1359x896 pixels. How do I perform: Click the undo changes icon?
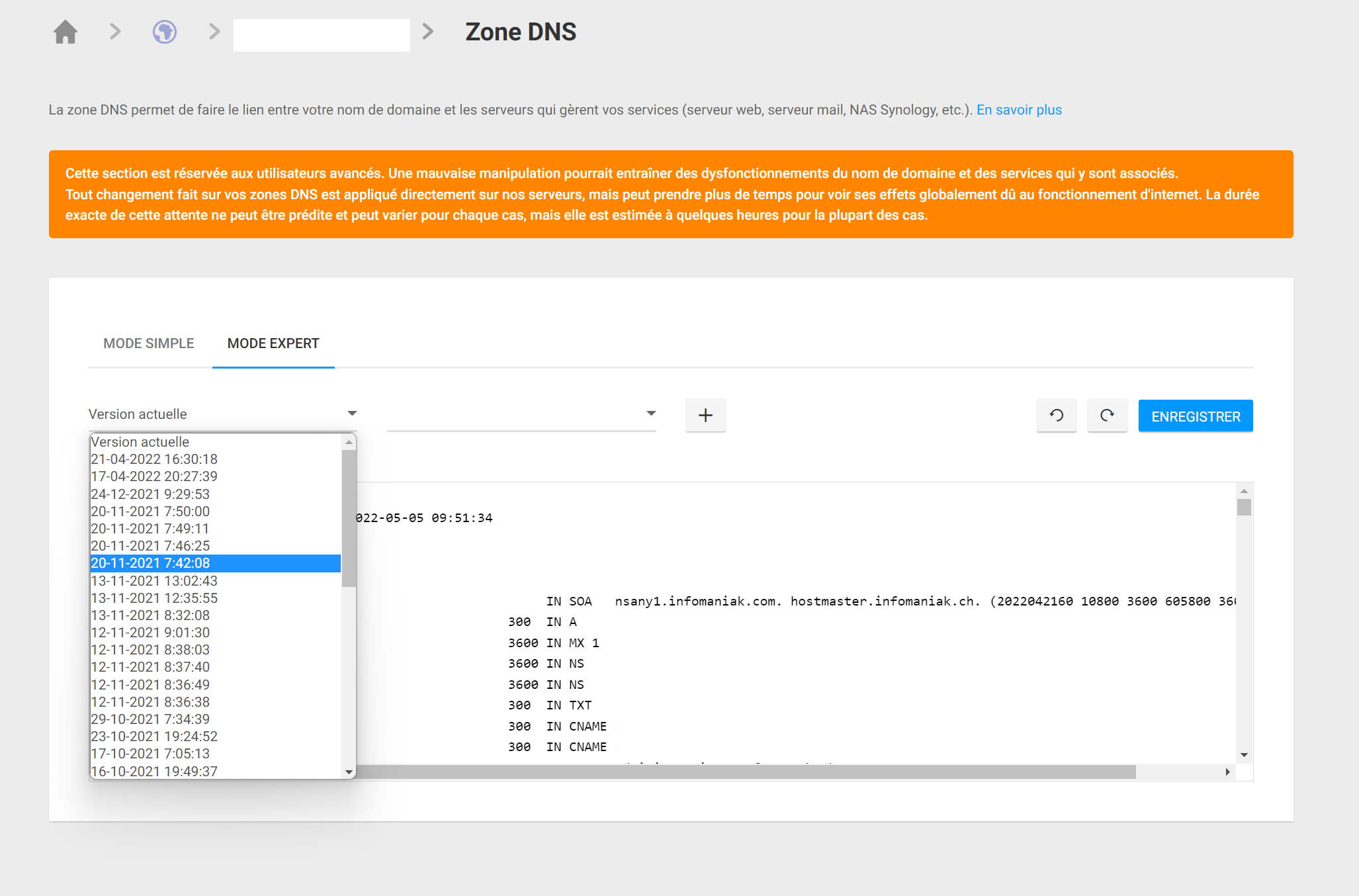coord(1056,416)
